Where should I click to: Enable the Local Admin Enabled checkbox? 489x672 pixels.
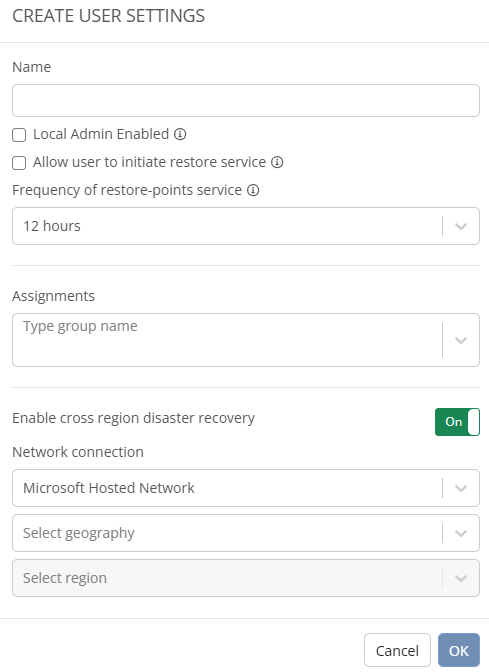coord(19,135)
